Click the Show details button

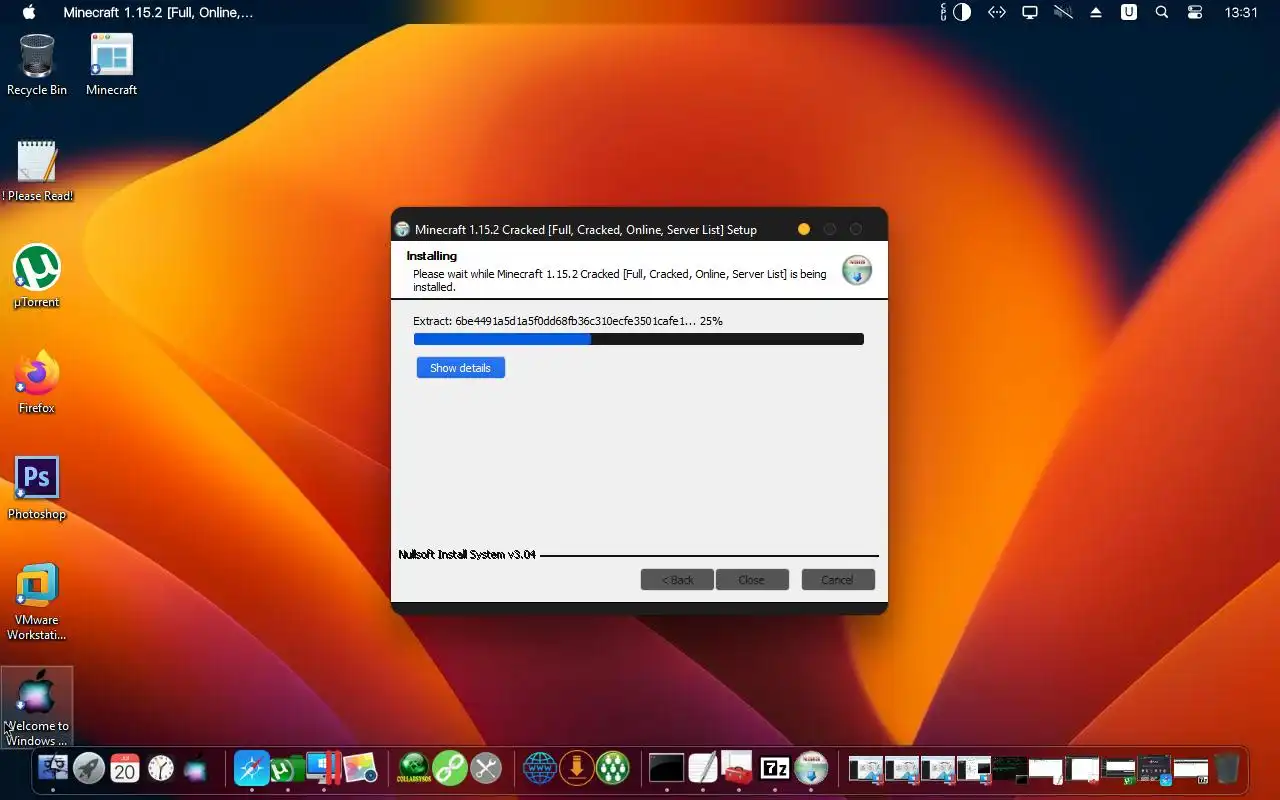click(460, 368)
